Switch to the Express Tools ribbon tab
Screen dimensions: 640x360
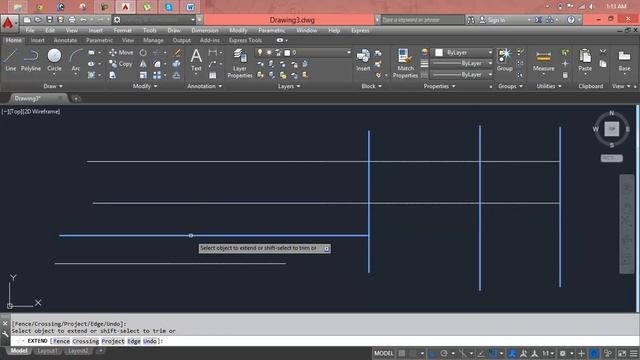coord(245,40)
